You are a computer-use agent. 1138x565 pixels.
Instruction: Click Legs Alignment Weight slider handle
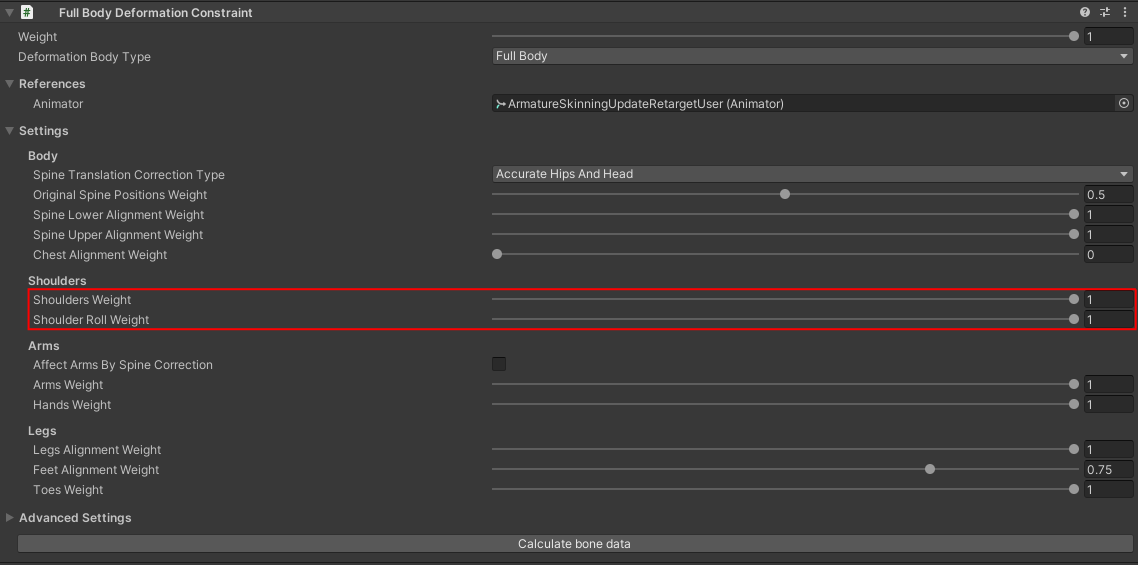(1074, 450)
